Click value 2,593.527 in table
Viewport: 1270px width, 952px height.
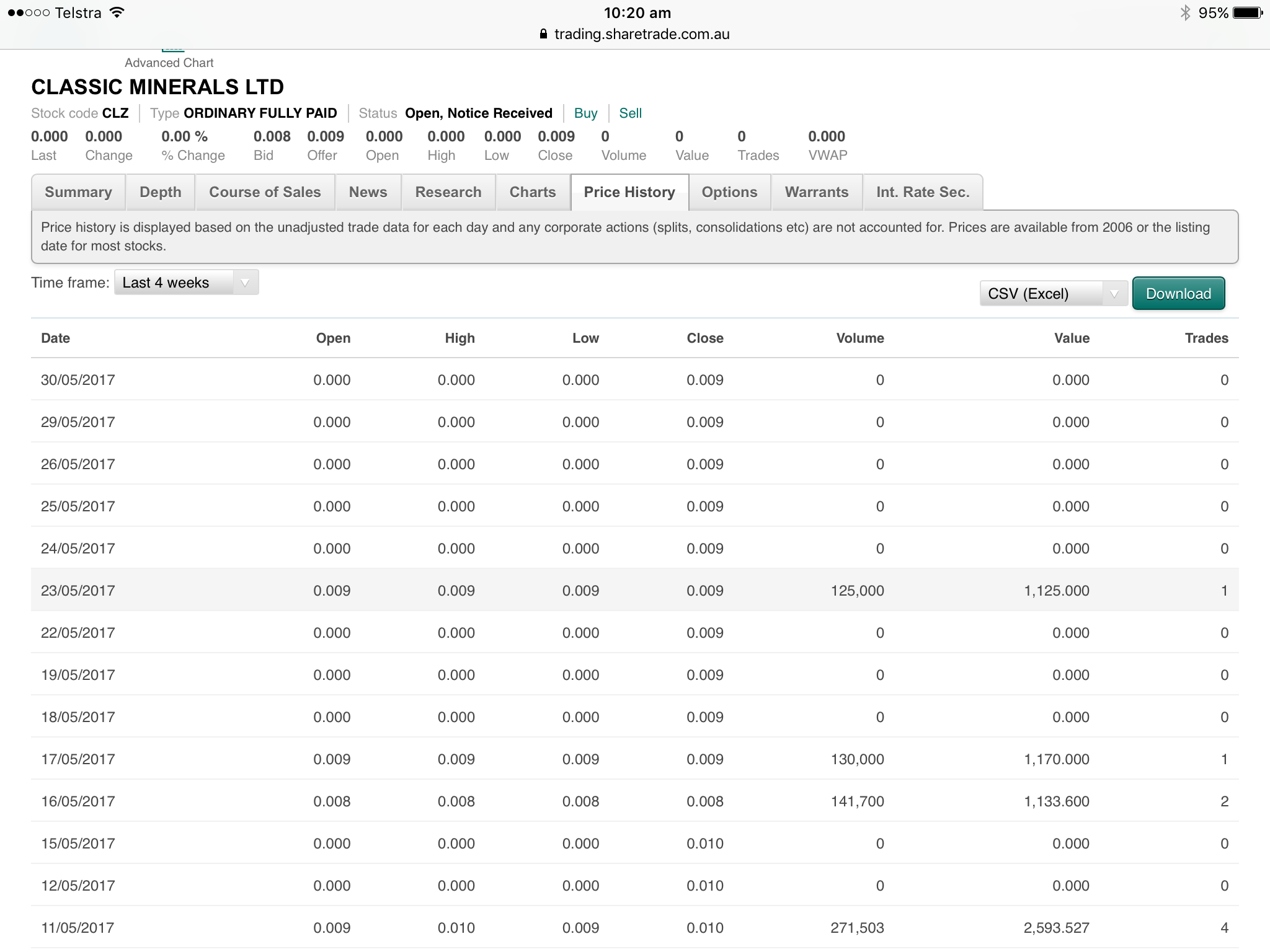click(1057, 928)
